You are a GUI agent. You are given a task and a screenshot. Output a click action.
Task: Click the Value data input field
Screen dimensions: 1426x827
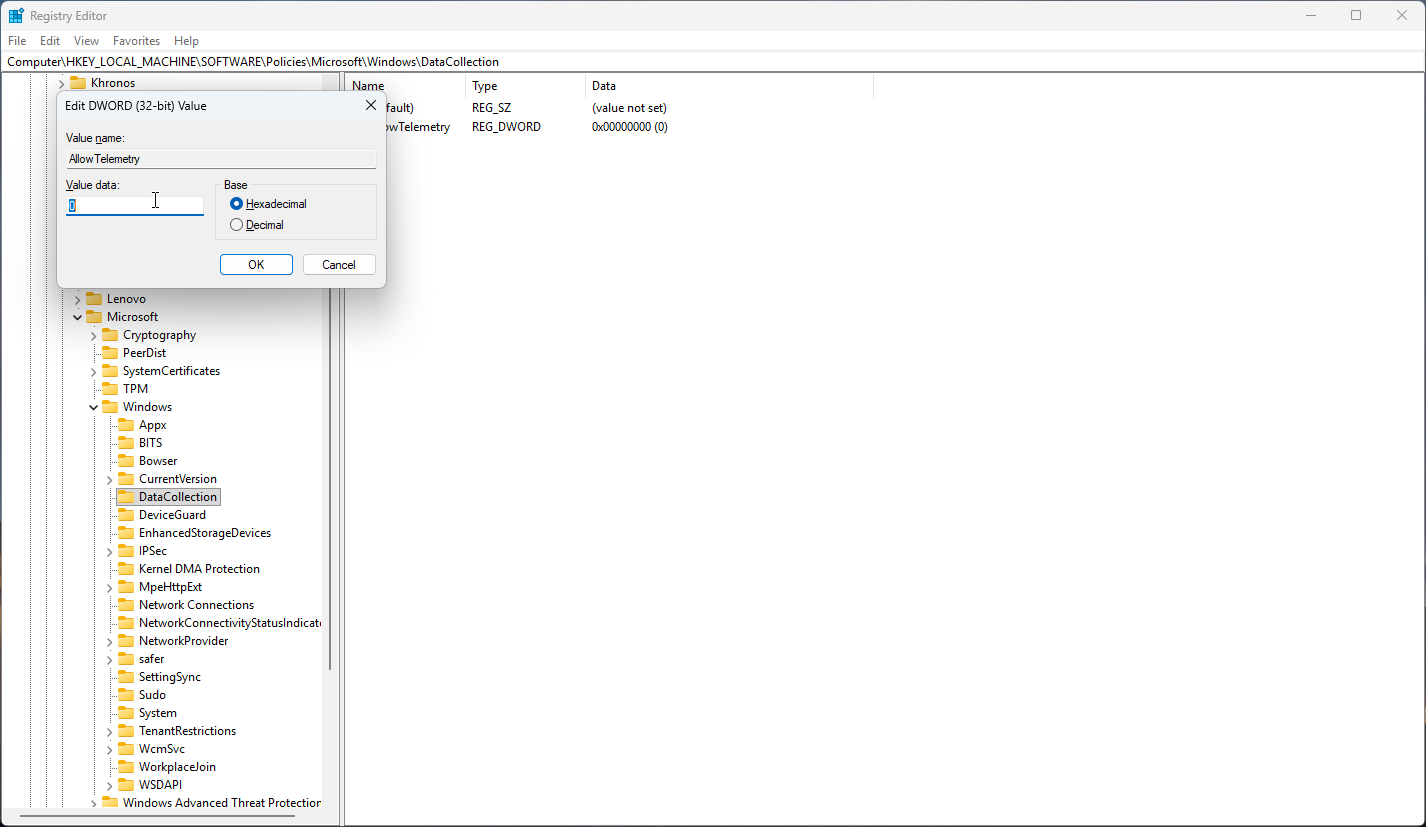pyautogui.click(x=135, y=205)
